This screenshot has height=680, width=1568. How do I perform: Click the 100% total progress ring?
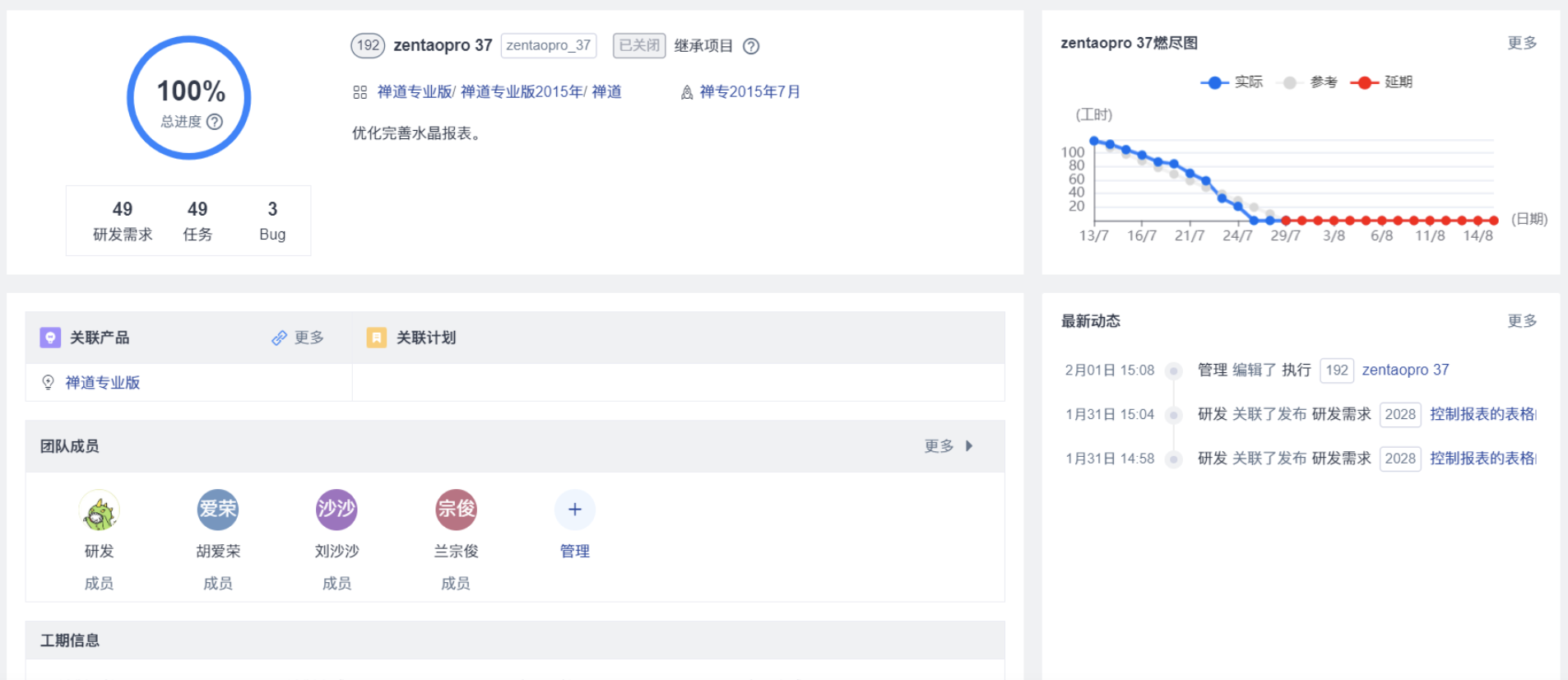(189, 98)
